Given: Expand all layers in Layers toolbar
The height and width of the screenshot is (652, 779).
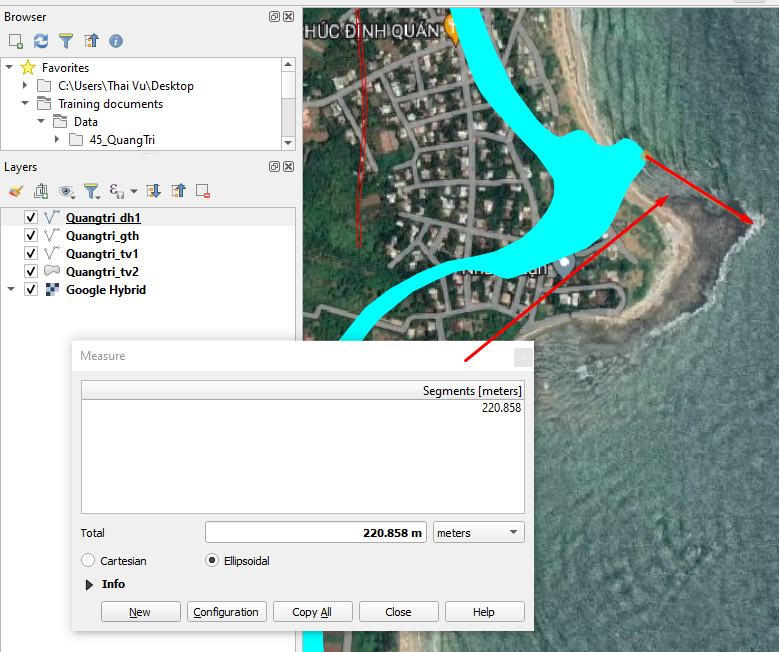Looking at the screenshot, I should pyautogui.click(x=153, y=191).
